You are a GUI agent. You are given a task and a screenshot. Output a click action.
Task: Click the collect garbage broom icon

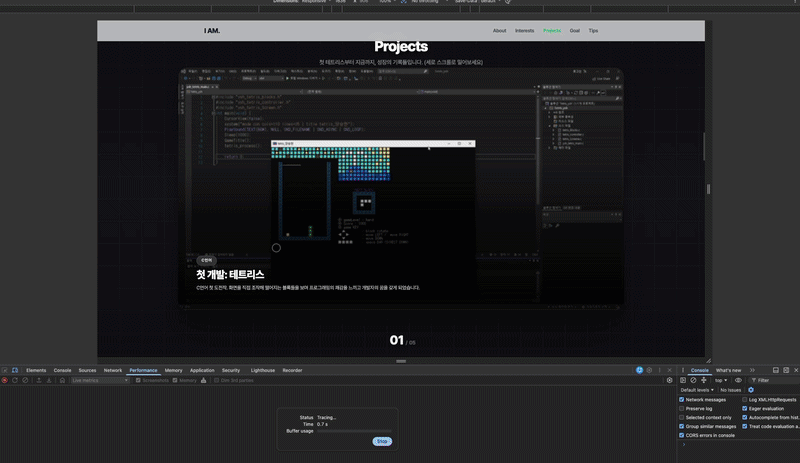coord(204,380)
